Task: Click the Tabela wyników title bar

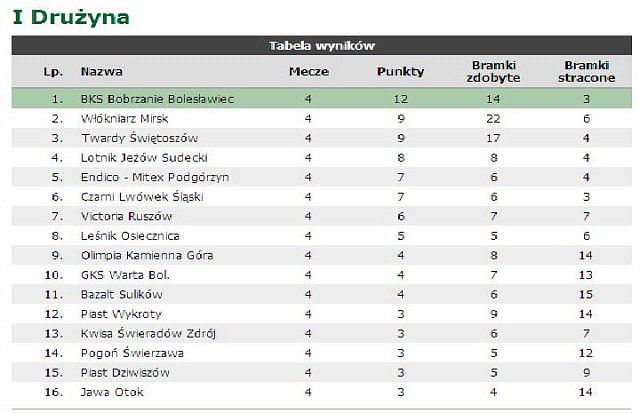Action: (322, 45)
